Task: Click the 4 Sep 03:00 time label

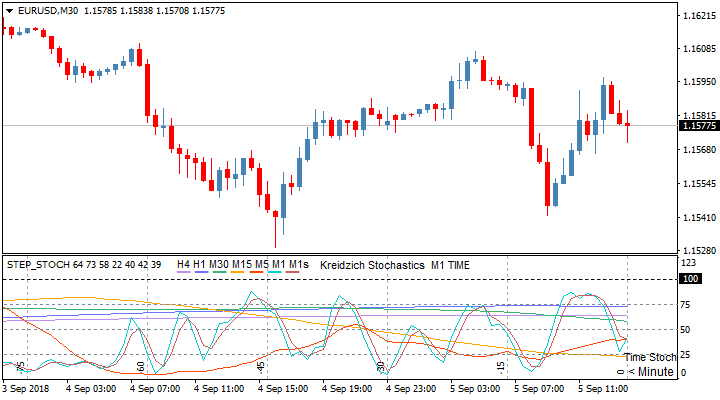Action: (x=91, y=389)
